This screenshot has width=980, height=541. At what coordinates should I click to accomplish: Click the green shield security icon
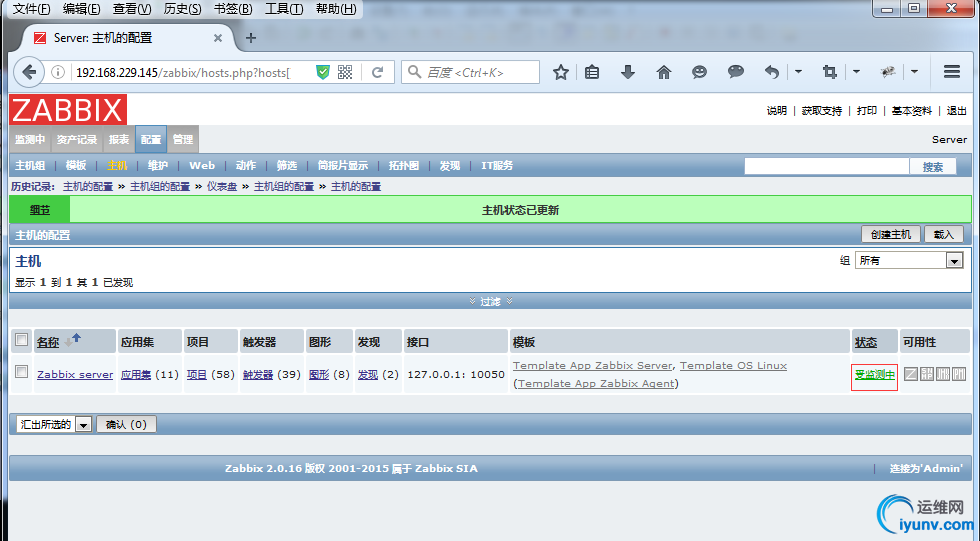322,72
